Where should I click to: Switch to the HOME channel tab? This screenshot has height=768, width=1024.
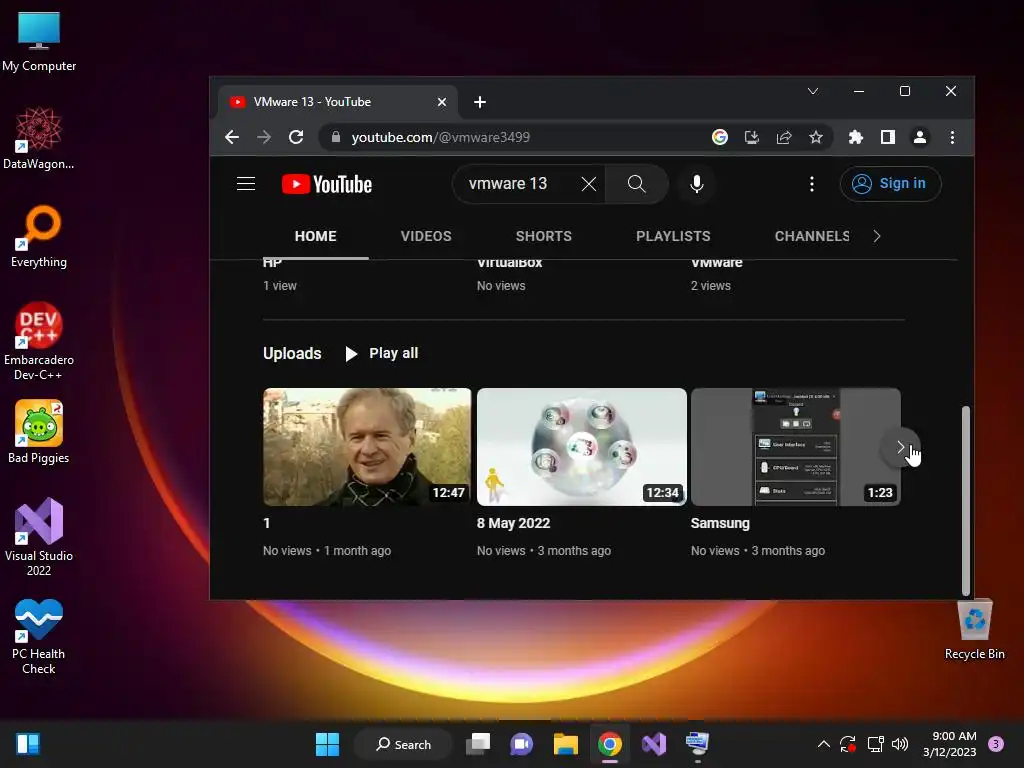pos(315,236)
